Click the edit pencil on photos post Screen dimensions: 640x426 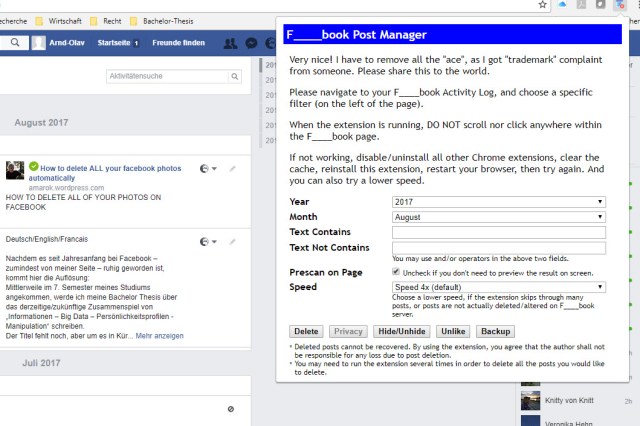[x=233, y=169]
